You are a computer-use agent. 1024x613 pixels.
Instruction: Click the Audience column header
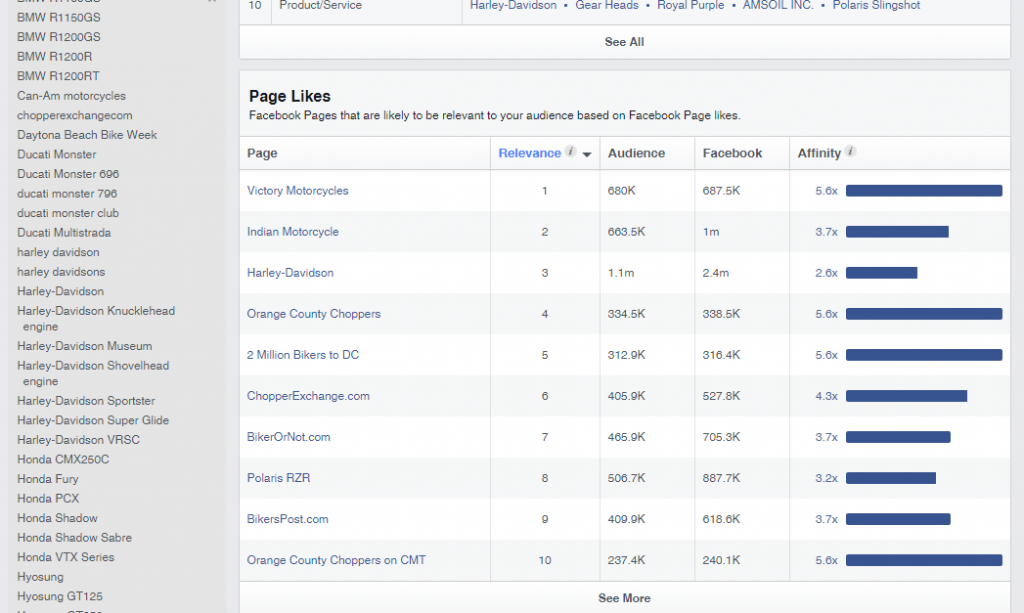[x=636, y=153]
